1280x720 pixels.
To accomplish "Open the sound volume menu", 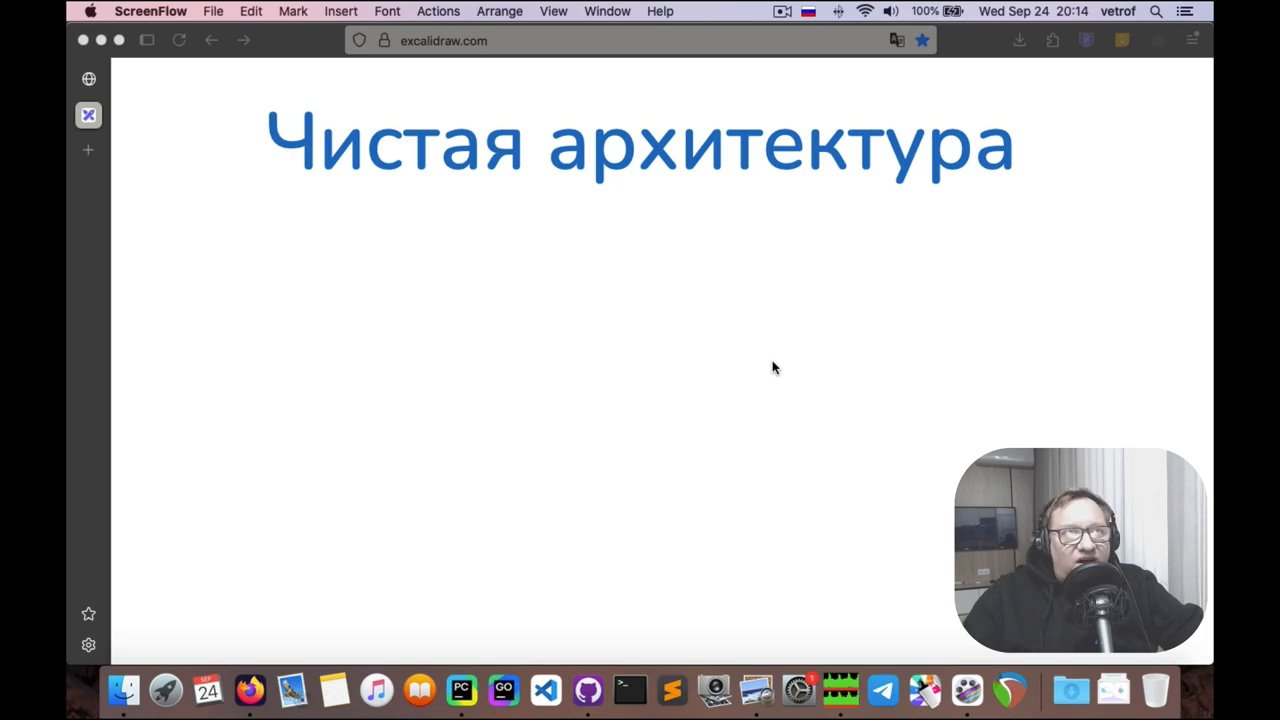I will click(x=891, y=11).
